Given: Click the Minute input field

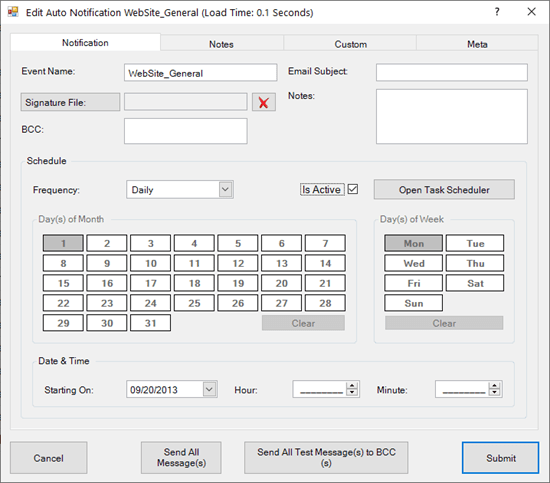Looking at the screenshot, I should [x=462, y=389].
